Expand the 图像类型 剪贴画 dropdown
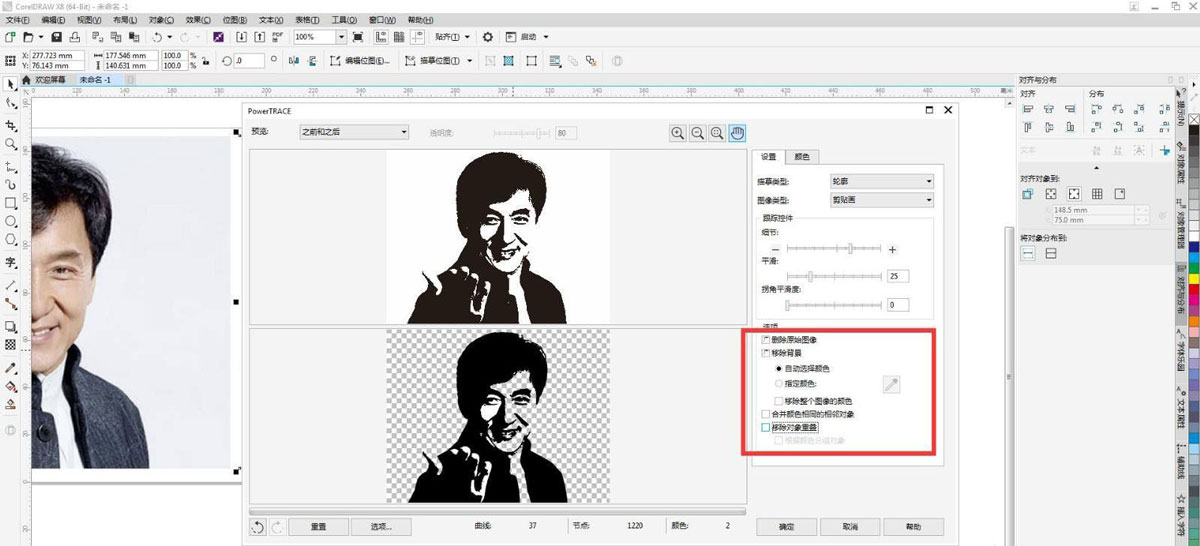The height and width of the screenshot is (546, 1200). 882,200
